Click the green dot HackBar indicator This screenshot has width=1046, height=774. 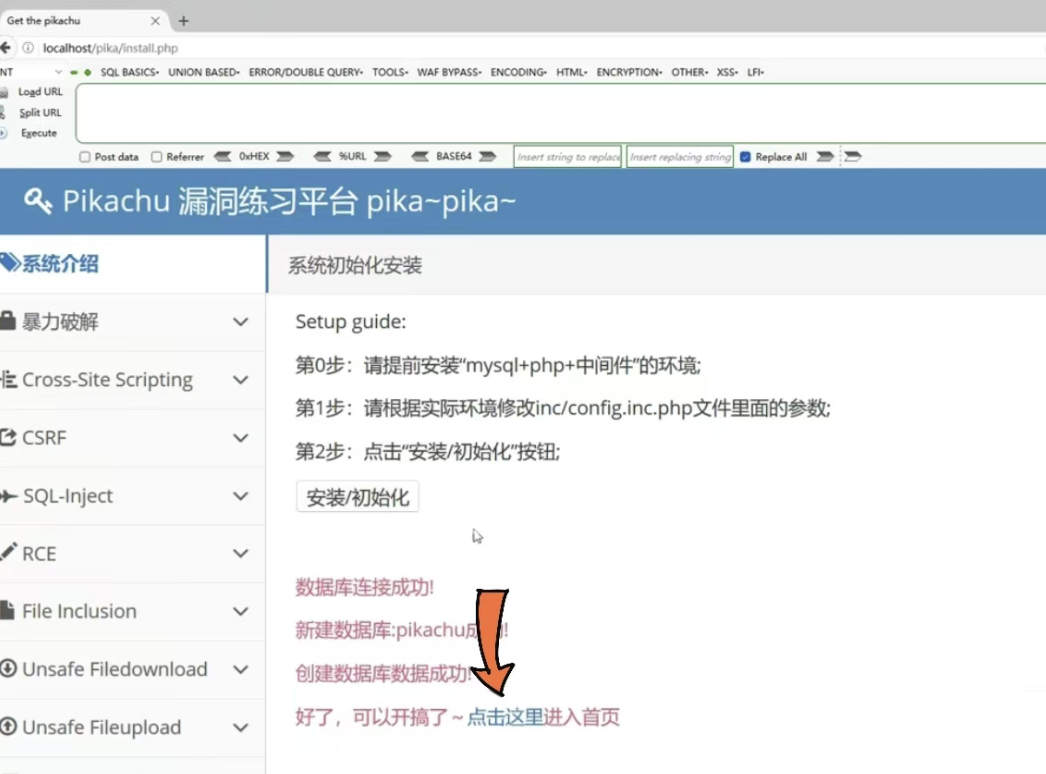[87, 72]
